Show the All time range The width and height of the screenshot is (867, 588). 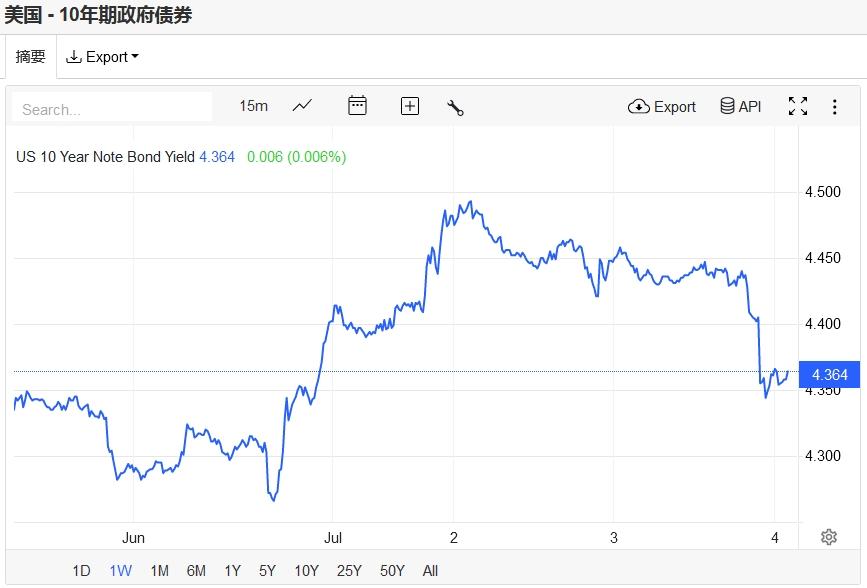coord(430,571)
